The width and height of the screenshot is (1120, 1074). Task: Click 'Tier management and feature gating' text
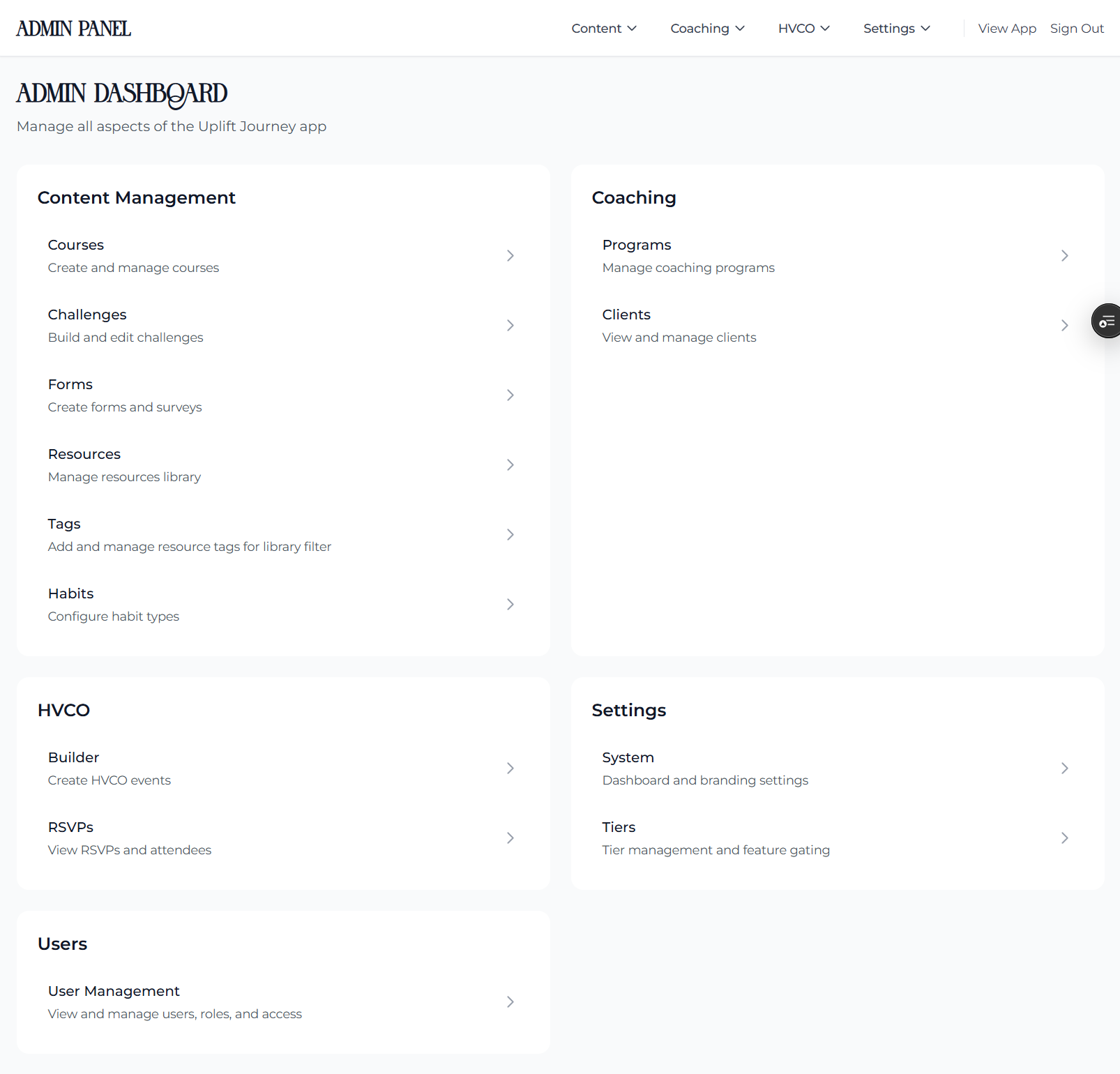click(x=716, y=850)
